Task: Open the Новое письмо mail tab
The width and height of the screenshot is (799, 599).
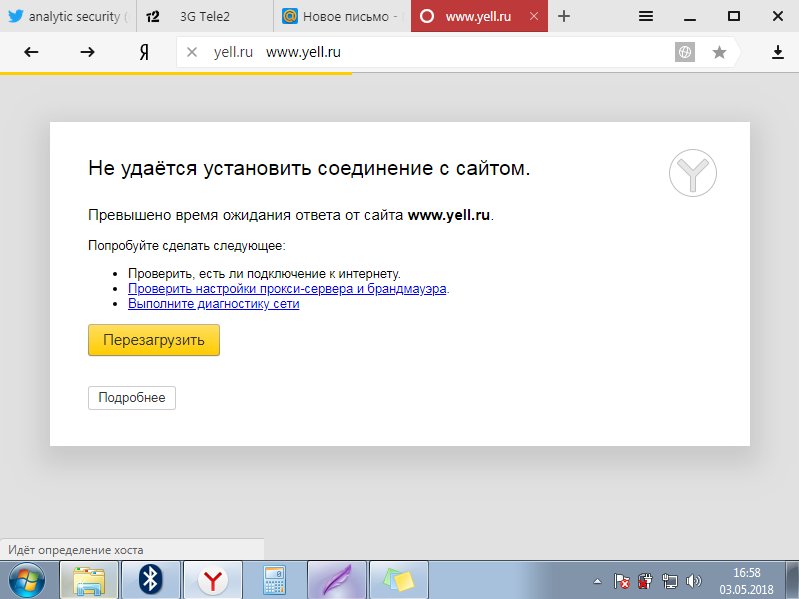Action: click(x=342, y=16)
